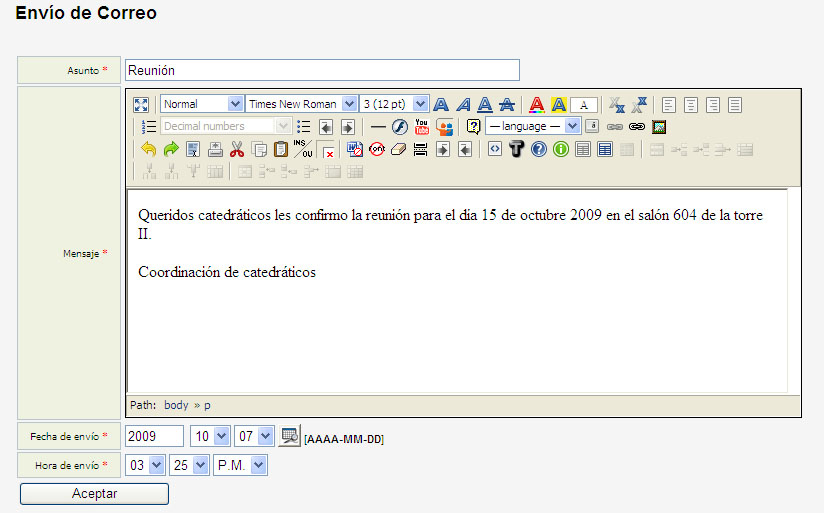The width and height of the screenshot is (824, 513).
Task: Click the insert table icon
Action: [583, 149]
